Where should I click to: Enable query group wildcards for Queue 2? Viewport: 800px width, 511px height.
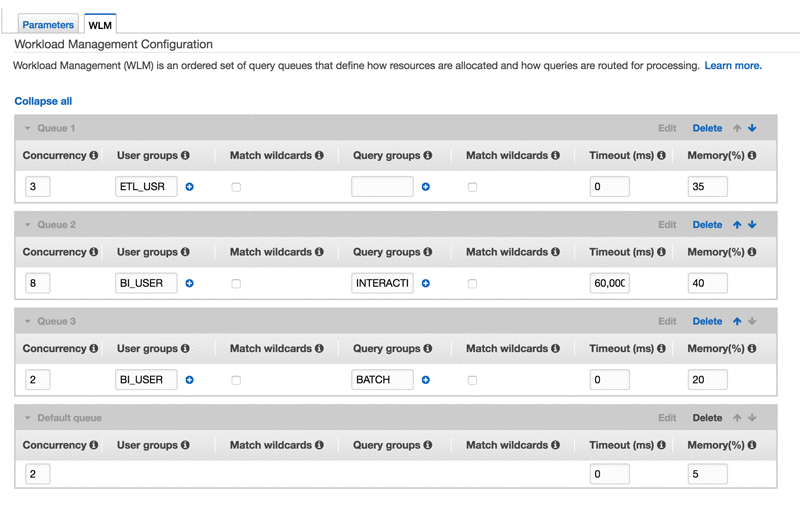pos(472,284)
